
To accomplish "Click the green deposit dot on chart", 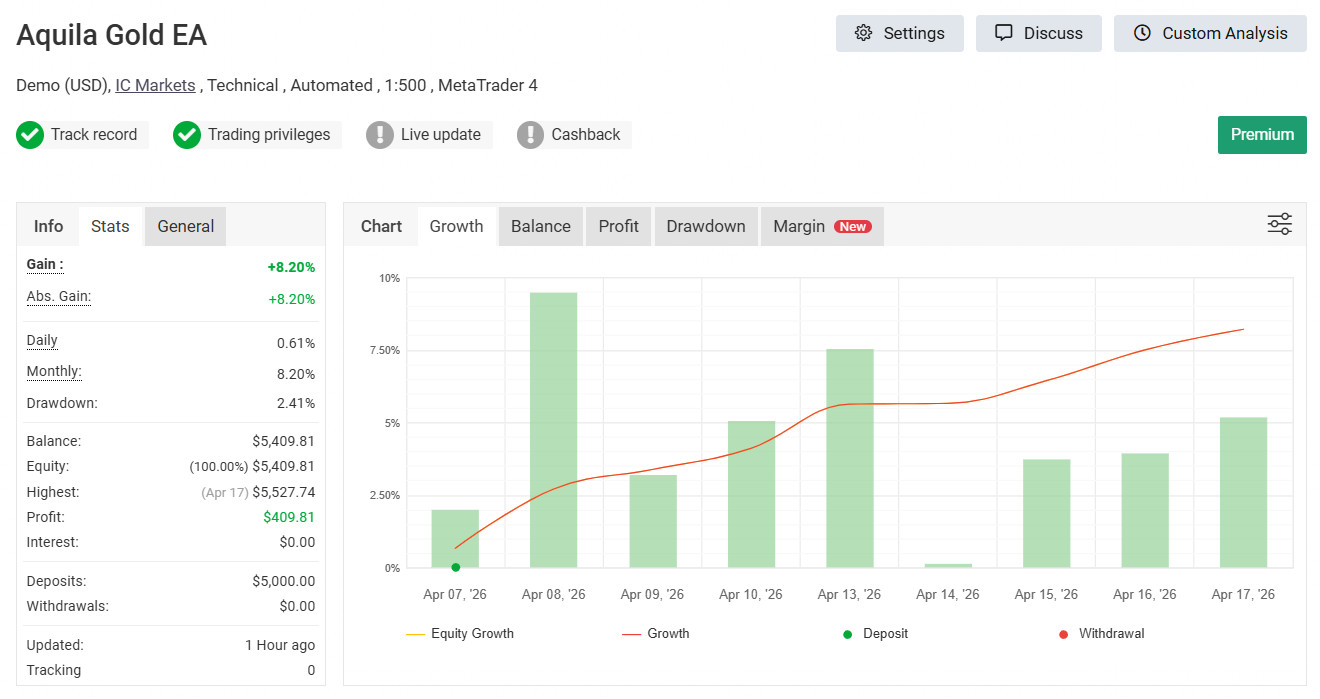I will coord(456,567).
